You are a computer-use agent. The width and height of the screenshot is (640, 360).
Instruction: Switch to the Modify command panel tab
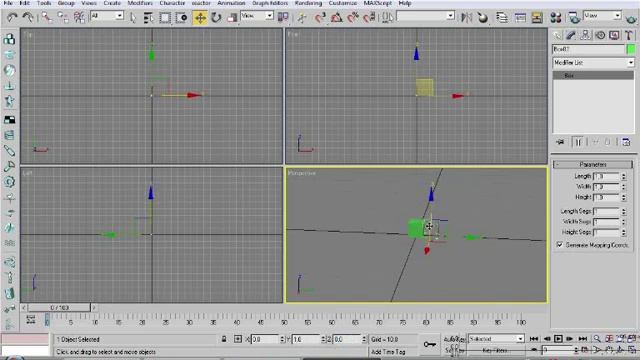pyautogui.click(x=571, y=36)
